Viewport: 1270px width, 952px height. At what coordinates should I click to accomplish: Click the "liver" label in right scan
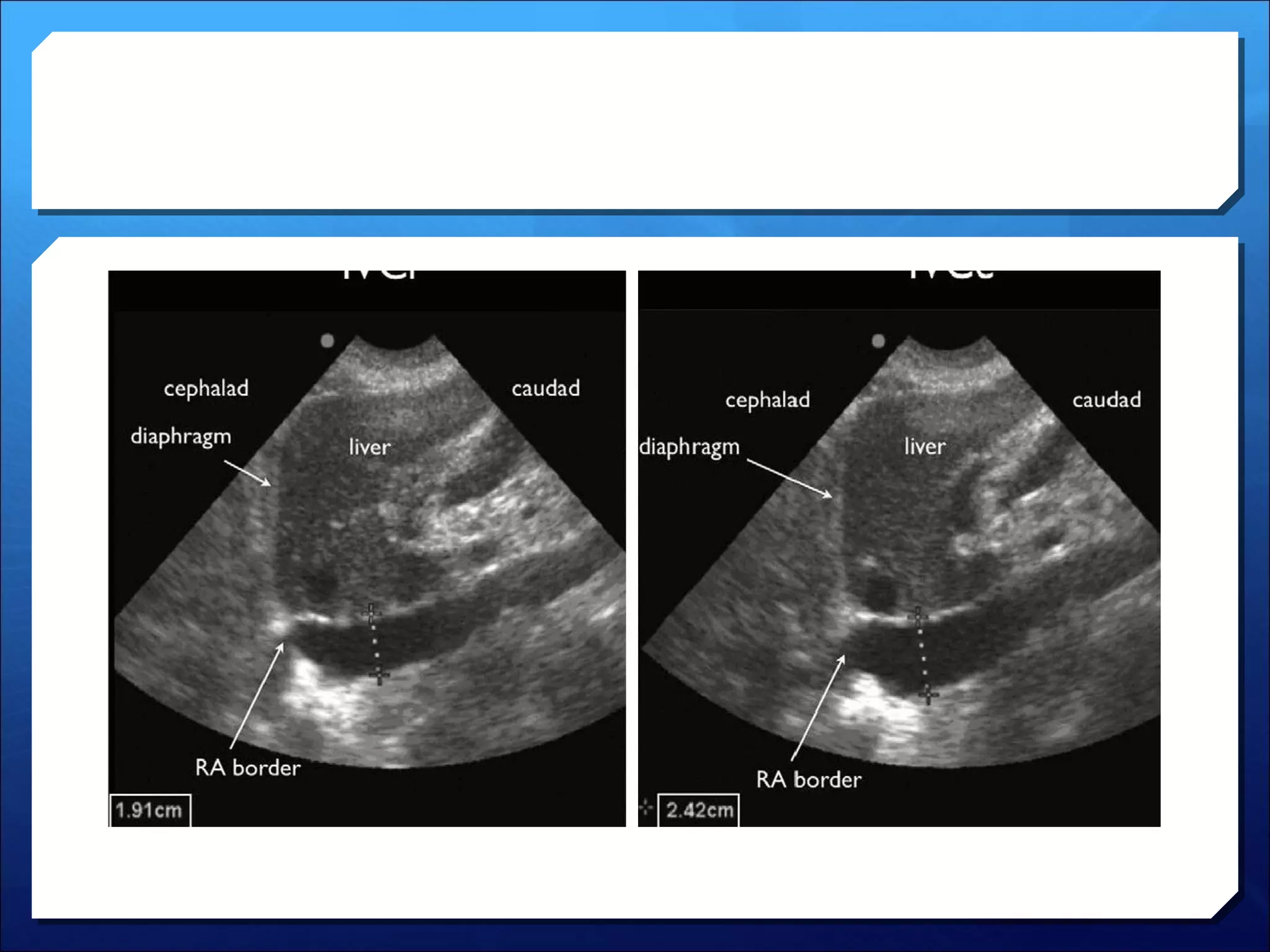point(925,447)
